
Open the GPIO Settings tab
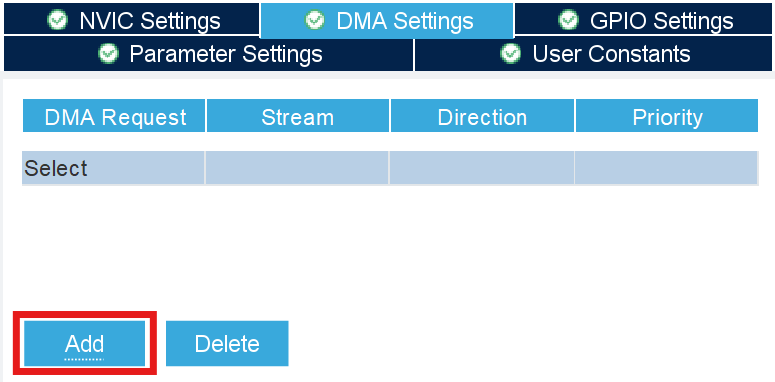click(x=644, y=20)
